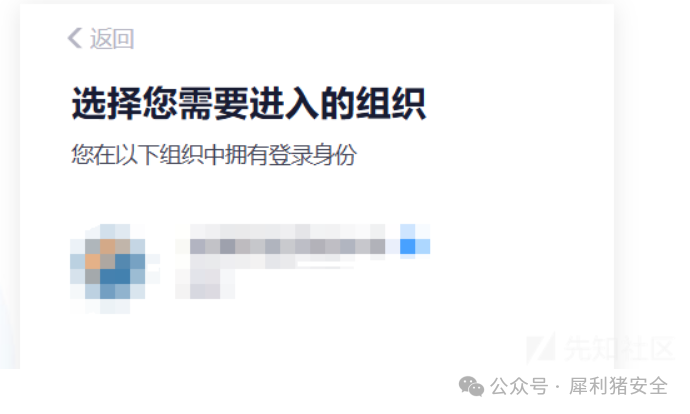Open the blurred organization name entry
Screen dimensions: 690x414
[x=288, y=246]
